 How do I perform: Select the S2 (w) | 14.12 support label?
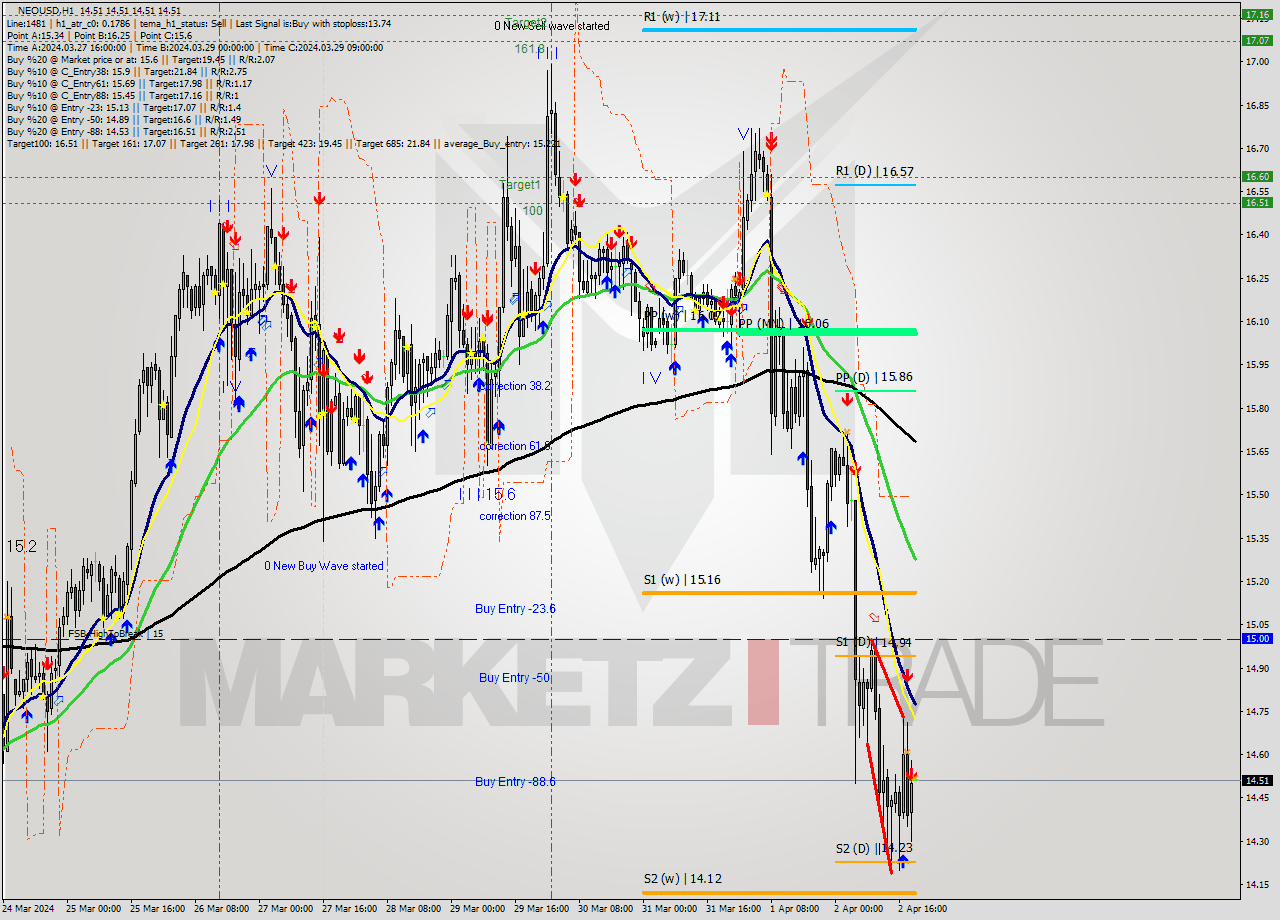[x=681, y=879]
